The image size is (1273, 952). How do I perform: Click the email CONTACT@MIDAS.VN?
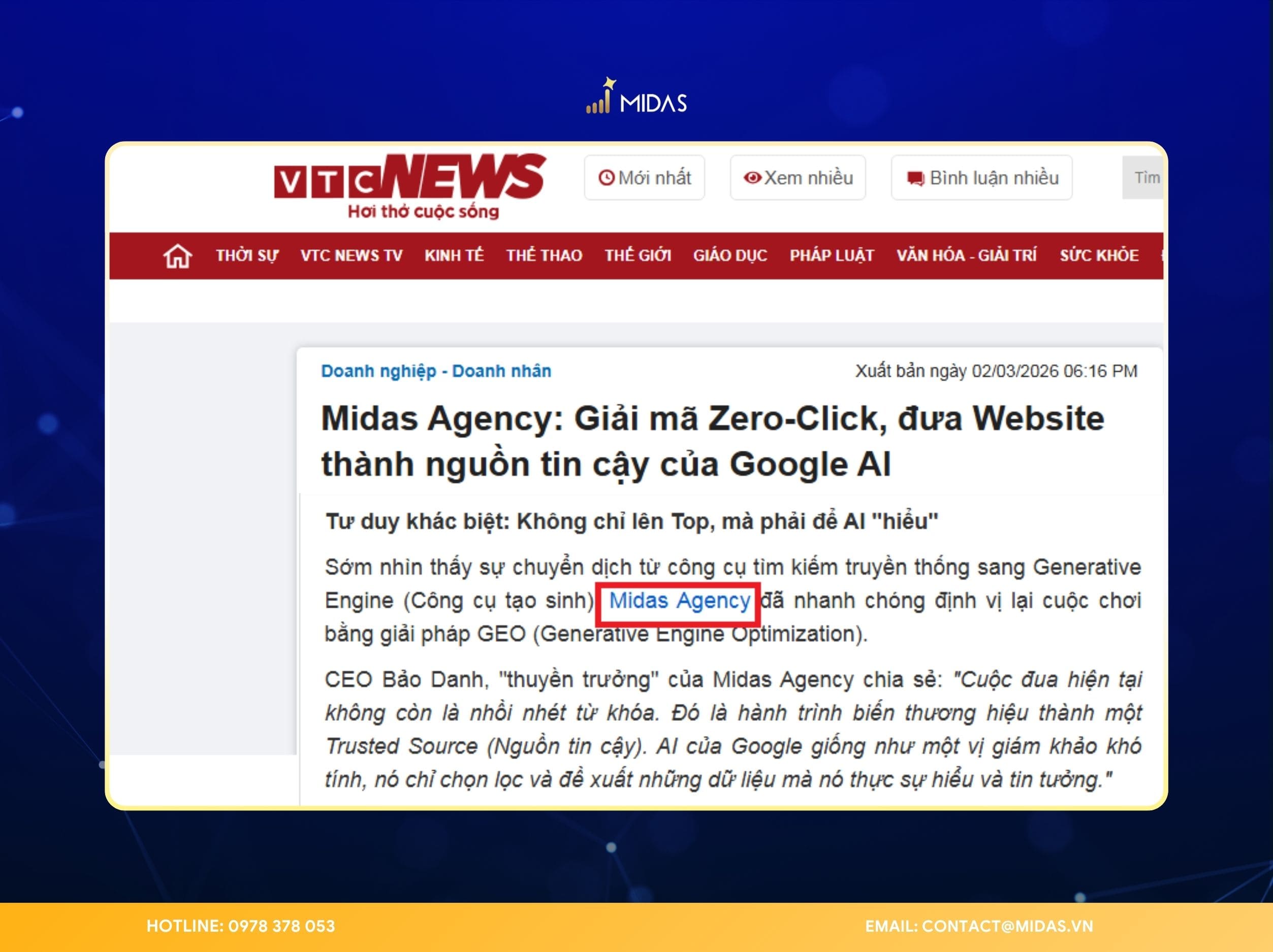tap(1007, 926)
